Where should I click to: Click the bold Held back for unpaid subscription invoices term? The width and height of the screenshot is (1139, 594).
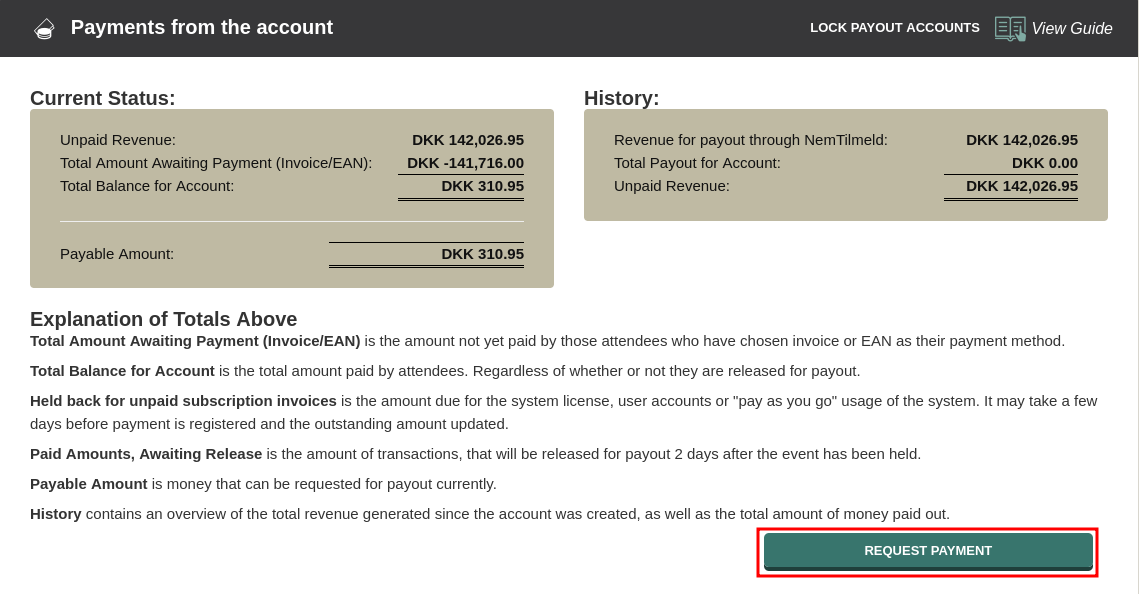click(x=183, y=401)
